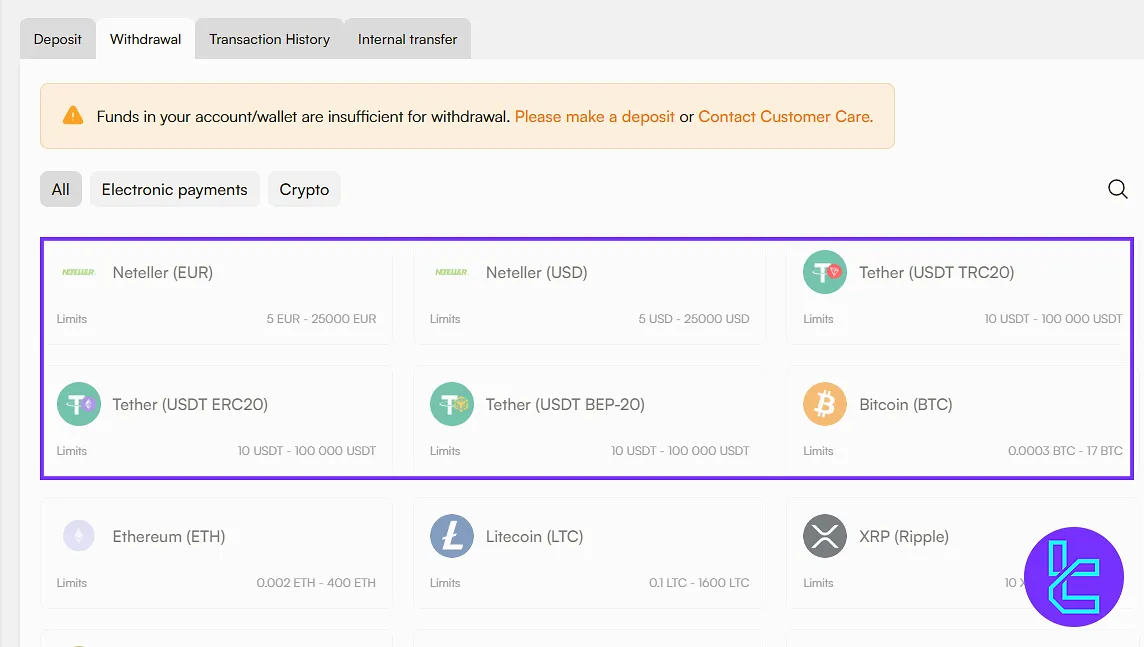Filter by Electronic payments

click(174, 189)
